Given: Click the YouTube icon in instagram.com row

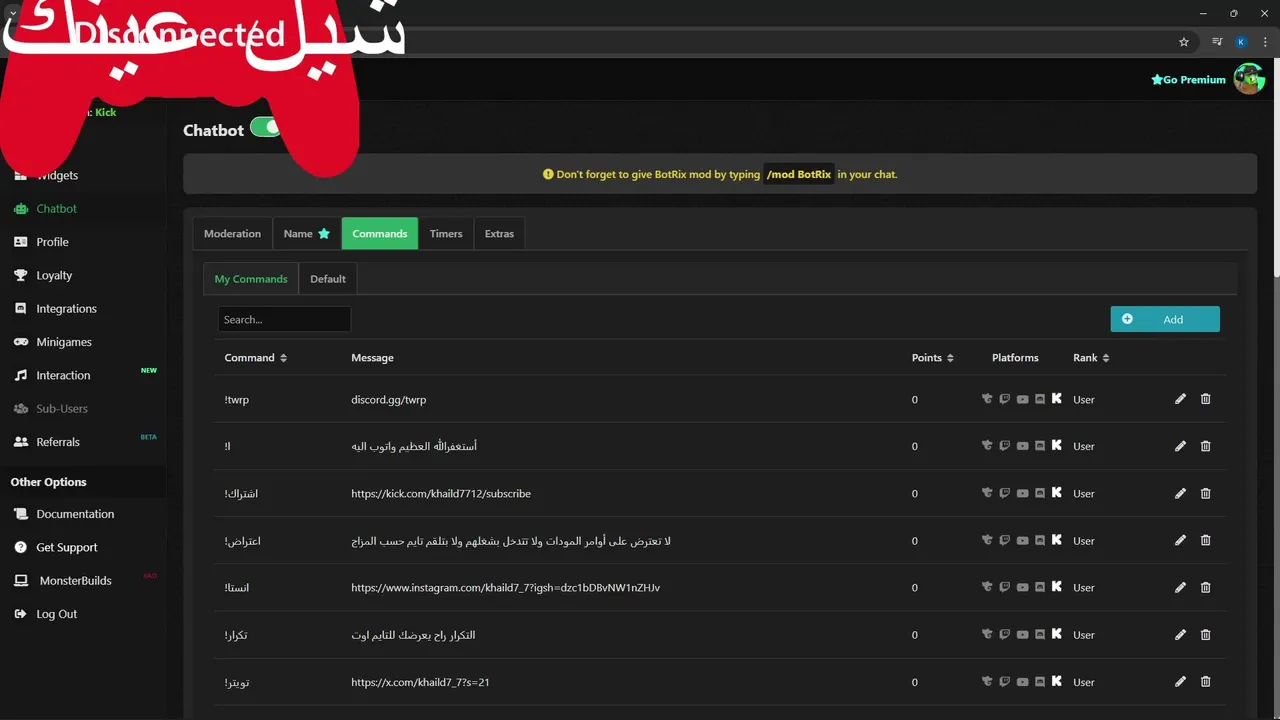Looking at the screenshot, I should click(1022, 587).
